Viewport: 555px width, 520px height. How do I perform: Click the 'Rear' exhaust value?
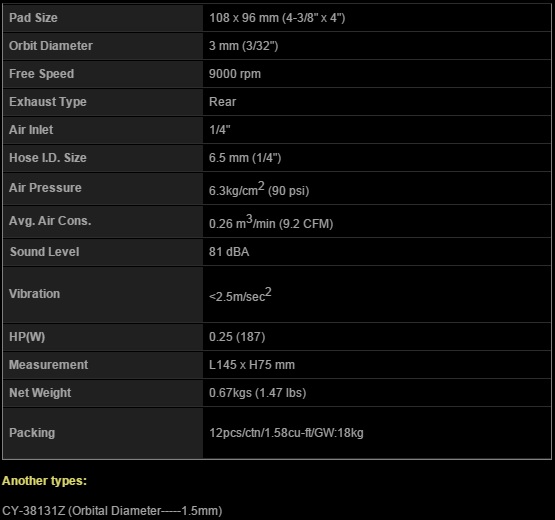(x=222, y=102)
